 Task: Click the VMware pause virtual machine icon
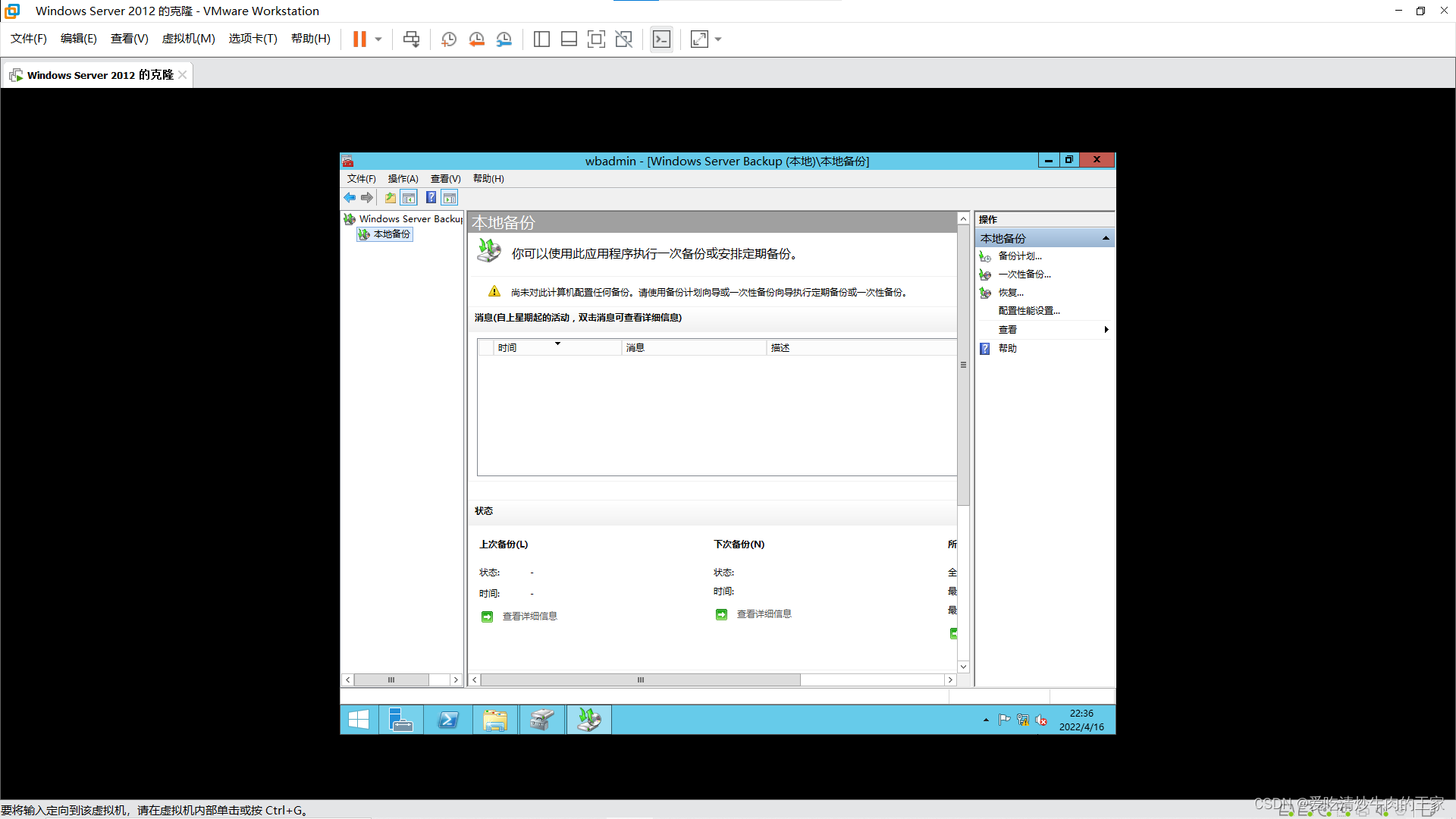[x=359, y=39]
